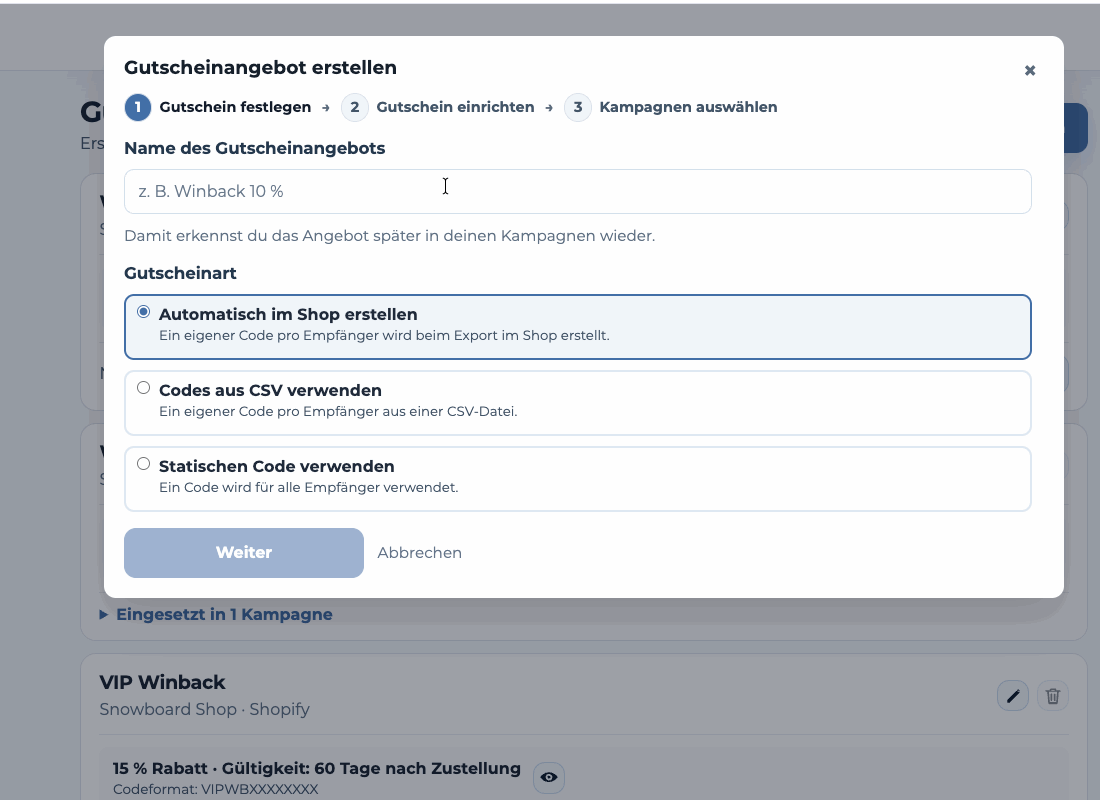Edit VIP Winback with pencil icon
This screenshot has width=1100, height=800.
click(x=1012, y=695)
